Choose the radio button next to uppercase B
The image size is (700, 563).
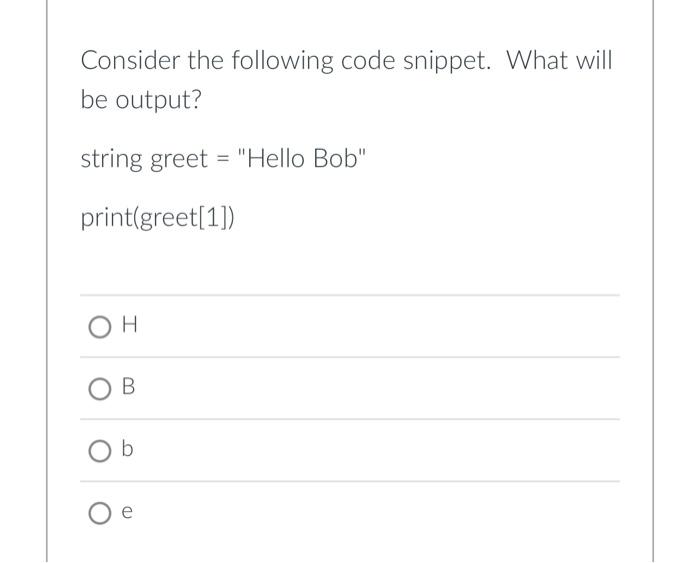click(x=100, y=389)
